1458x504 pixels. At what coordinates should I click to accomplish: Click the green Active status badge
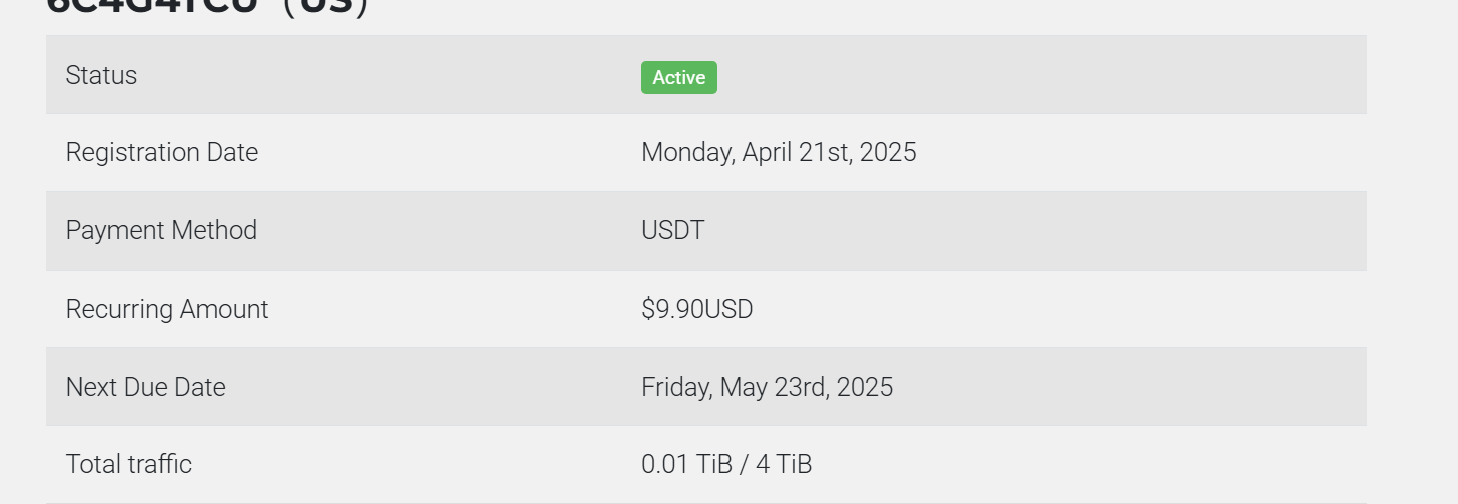(x=679, y=77)
